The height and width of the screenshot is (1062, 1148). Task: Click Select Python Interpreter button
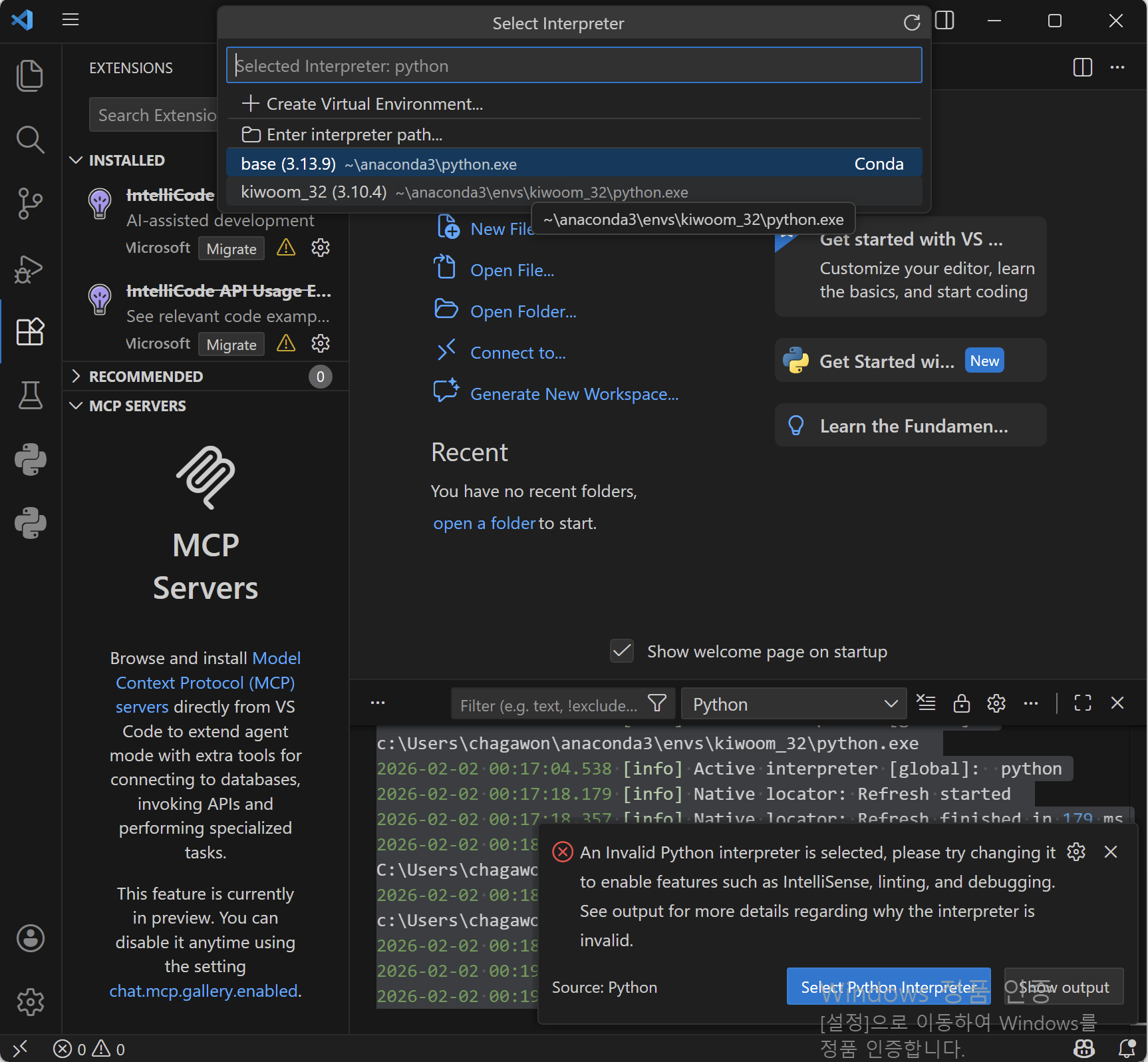pyautogui.click(x=889, y=987)
